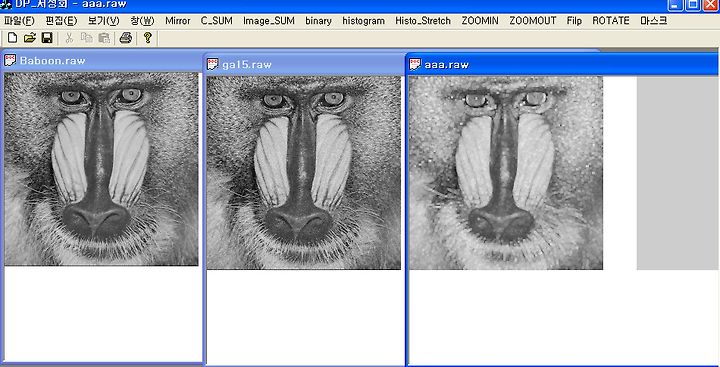Open the 편집(E) menu
Screen dimensions: 720x367
click(x=61, y=21)
